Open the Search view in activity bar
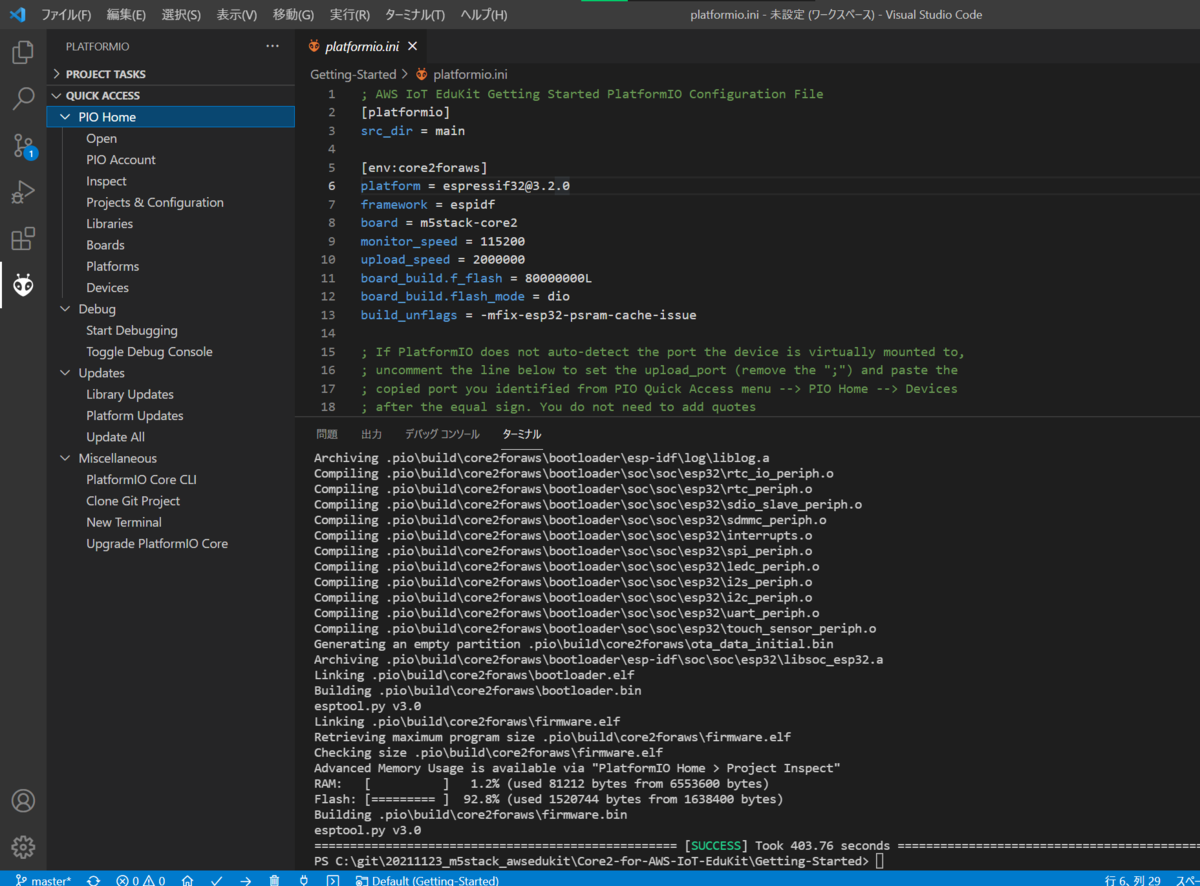 [23, 99]
